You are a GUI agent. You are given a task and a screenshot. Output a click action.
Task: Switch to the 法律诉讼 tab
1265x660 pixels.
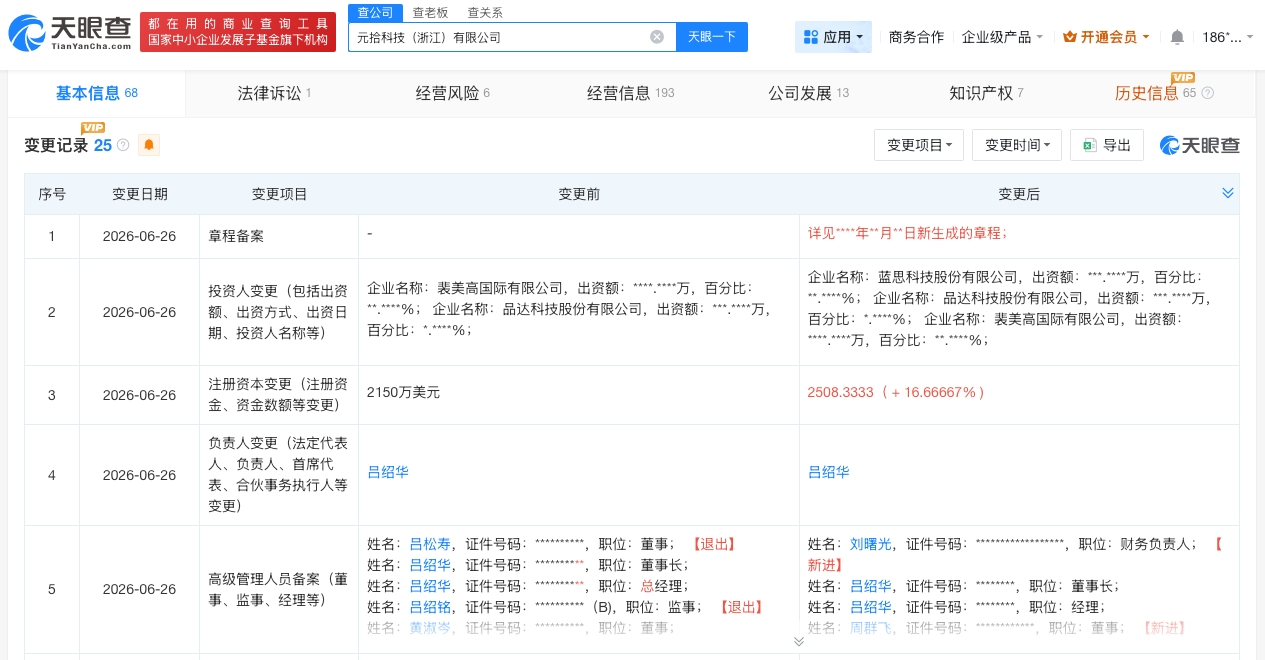tap(274, 93)
